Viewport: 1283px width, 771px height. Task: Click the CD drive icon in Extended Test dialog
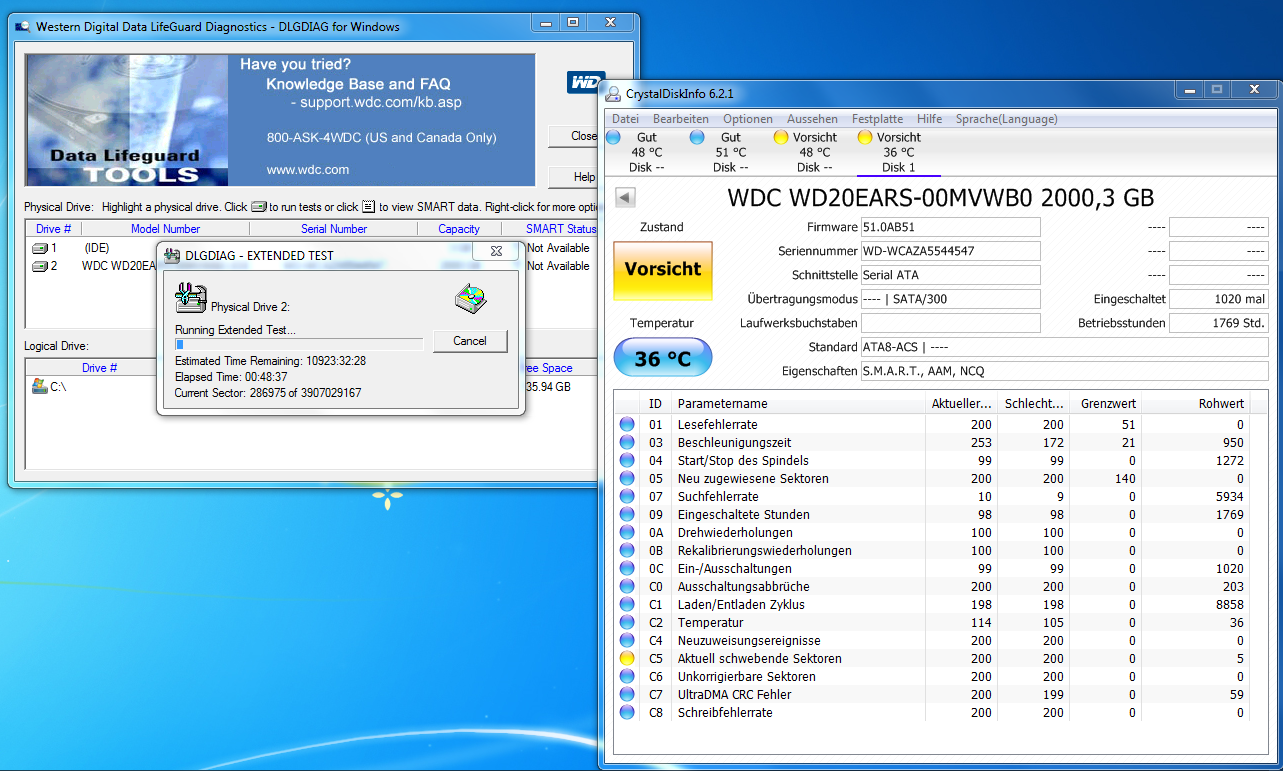click(x=470, y=297)
